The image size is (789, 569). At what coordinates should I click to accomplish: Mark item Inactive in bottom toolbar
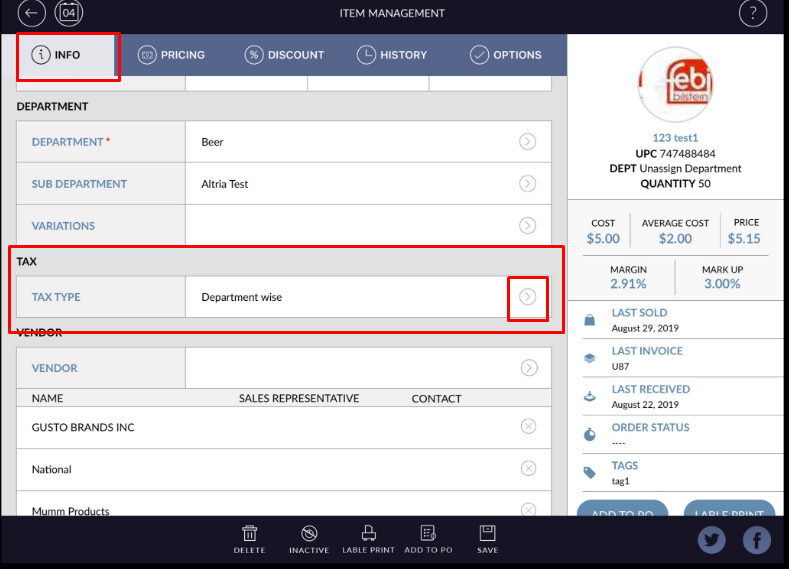click(x=309, y=538)
